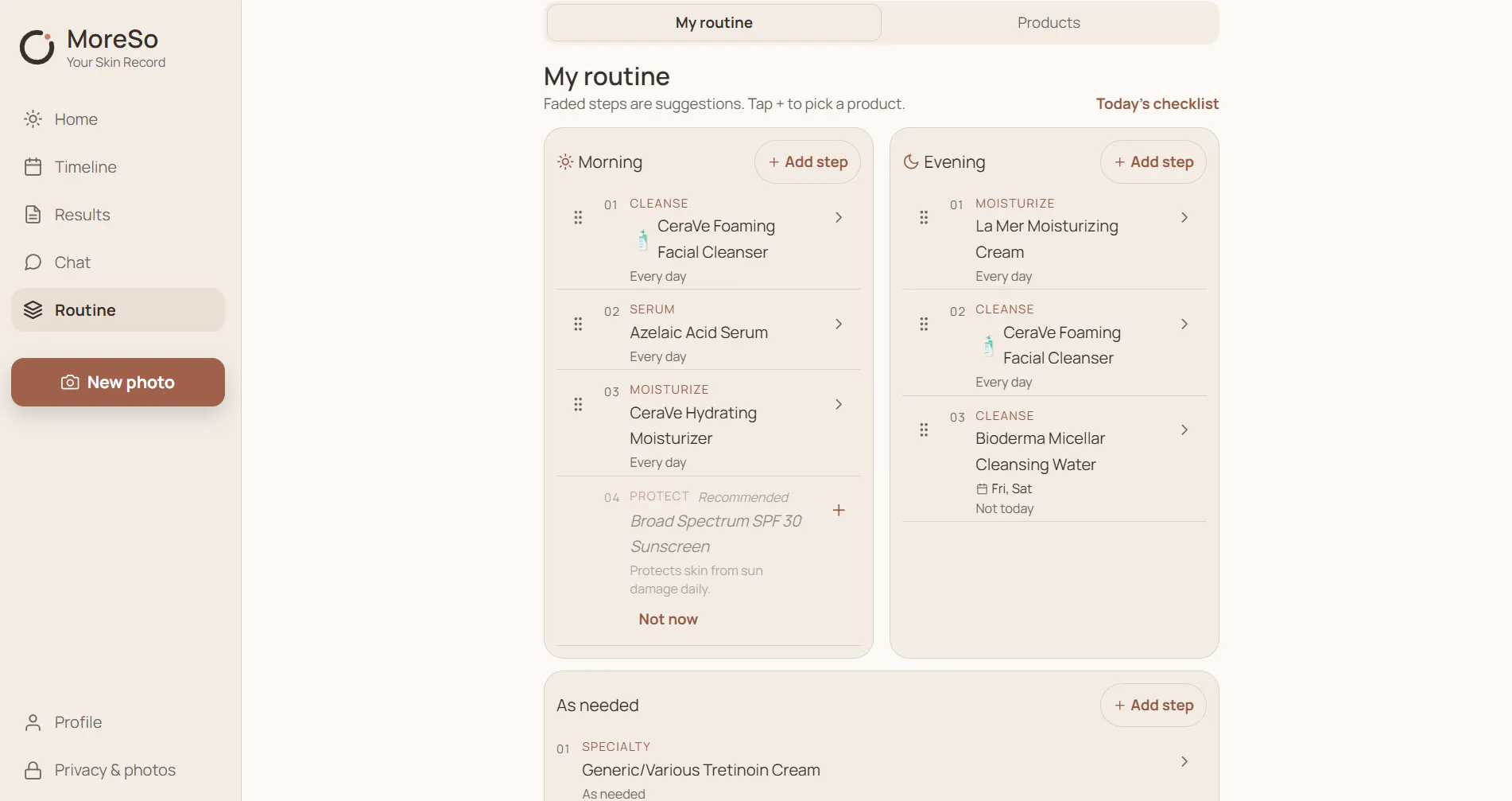1512x801 pixels.
Task: Click the New photo button
Action: 118,382
